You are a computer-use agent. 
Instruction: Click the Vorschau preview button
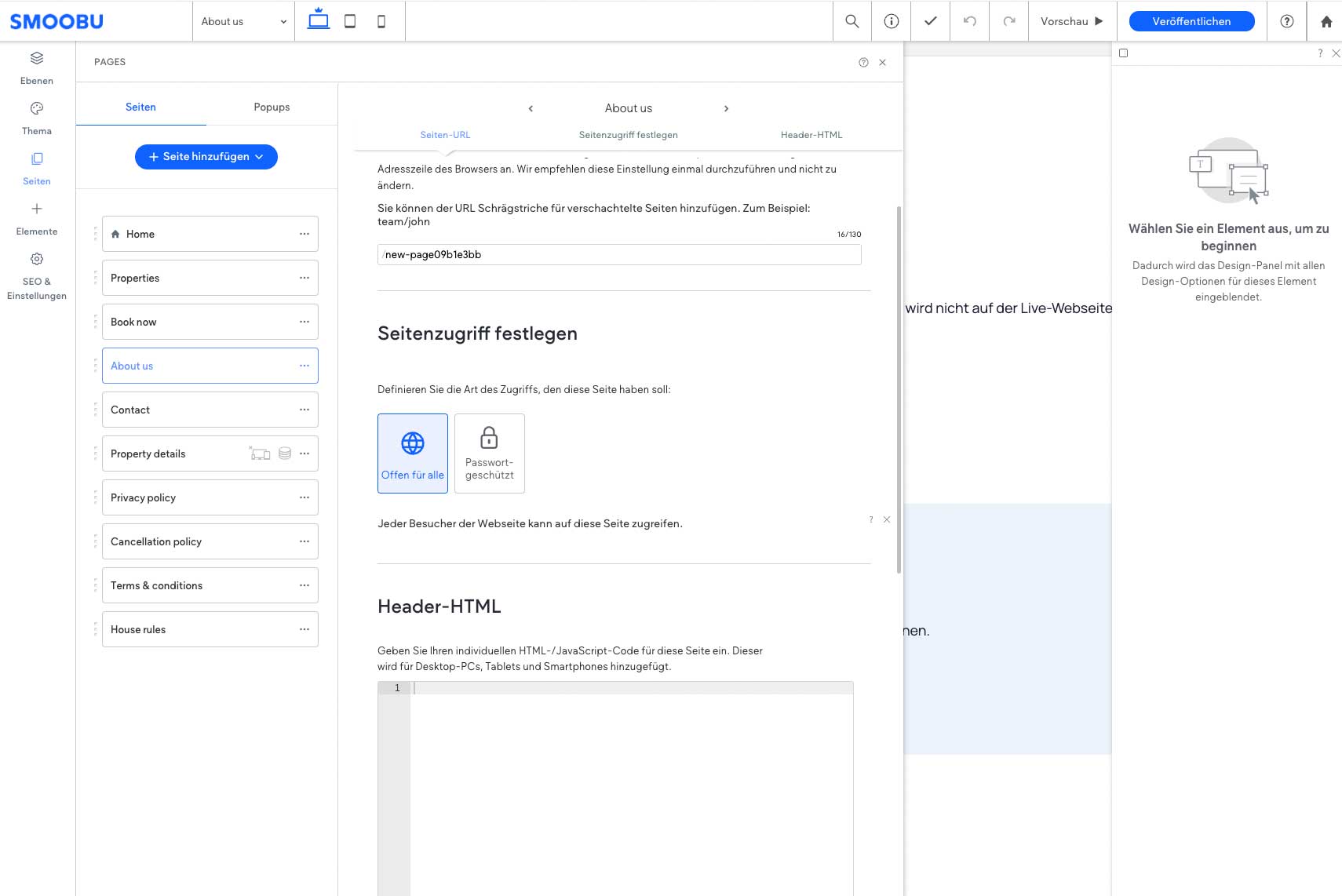coord(1071,21)
